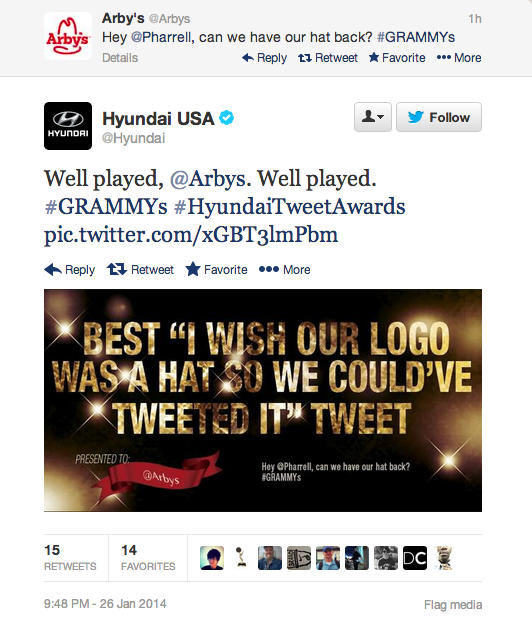Open the #HyundaiTweetAwards hashtag
This screenshot has height=634, width=532.
(289, 207)
